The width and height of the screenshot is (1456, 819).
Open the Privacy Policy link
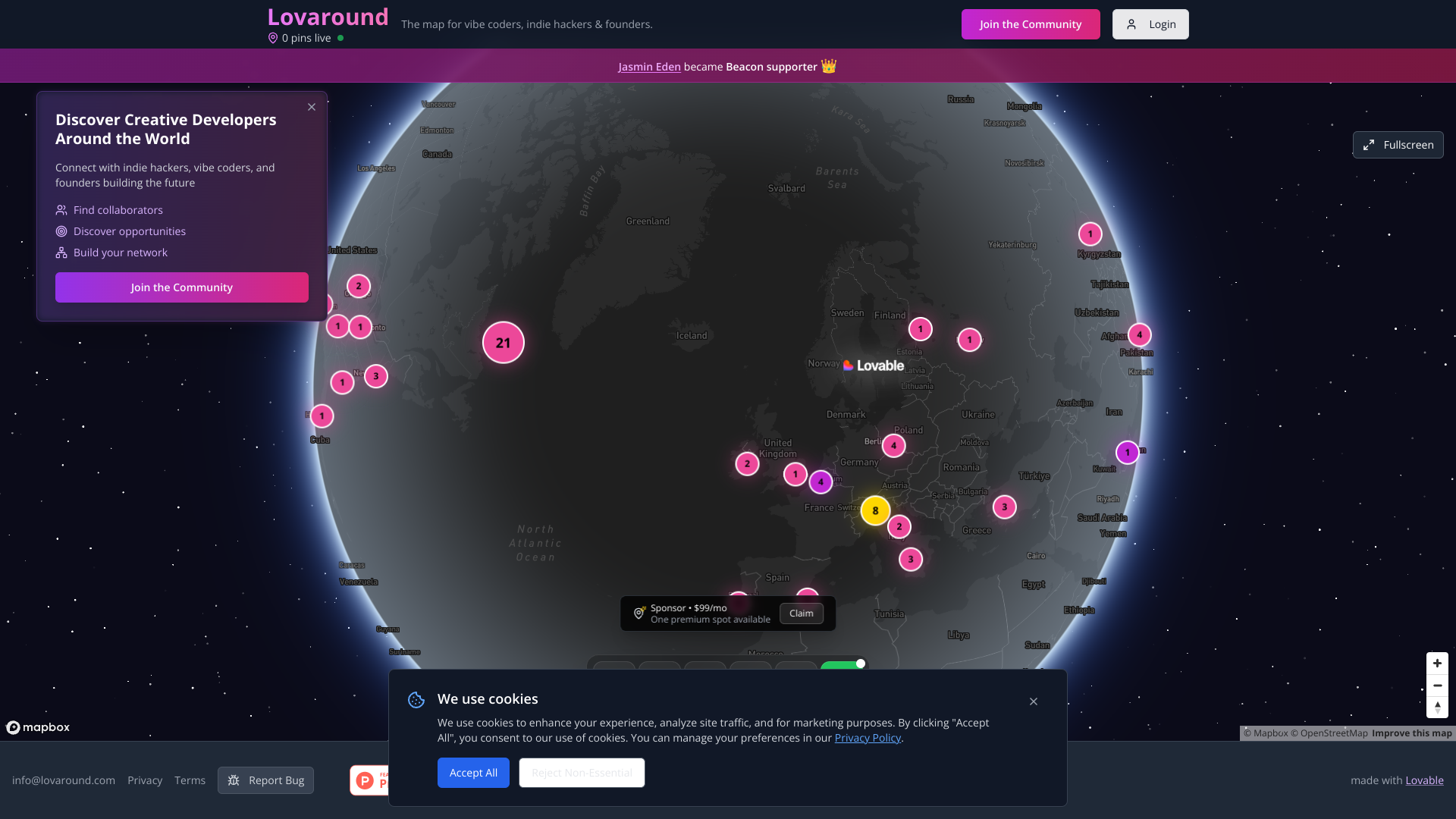(x=868, y=737)
